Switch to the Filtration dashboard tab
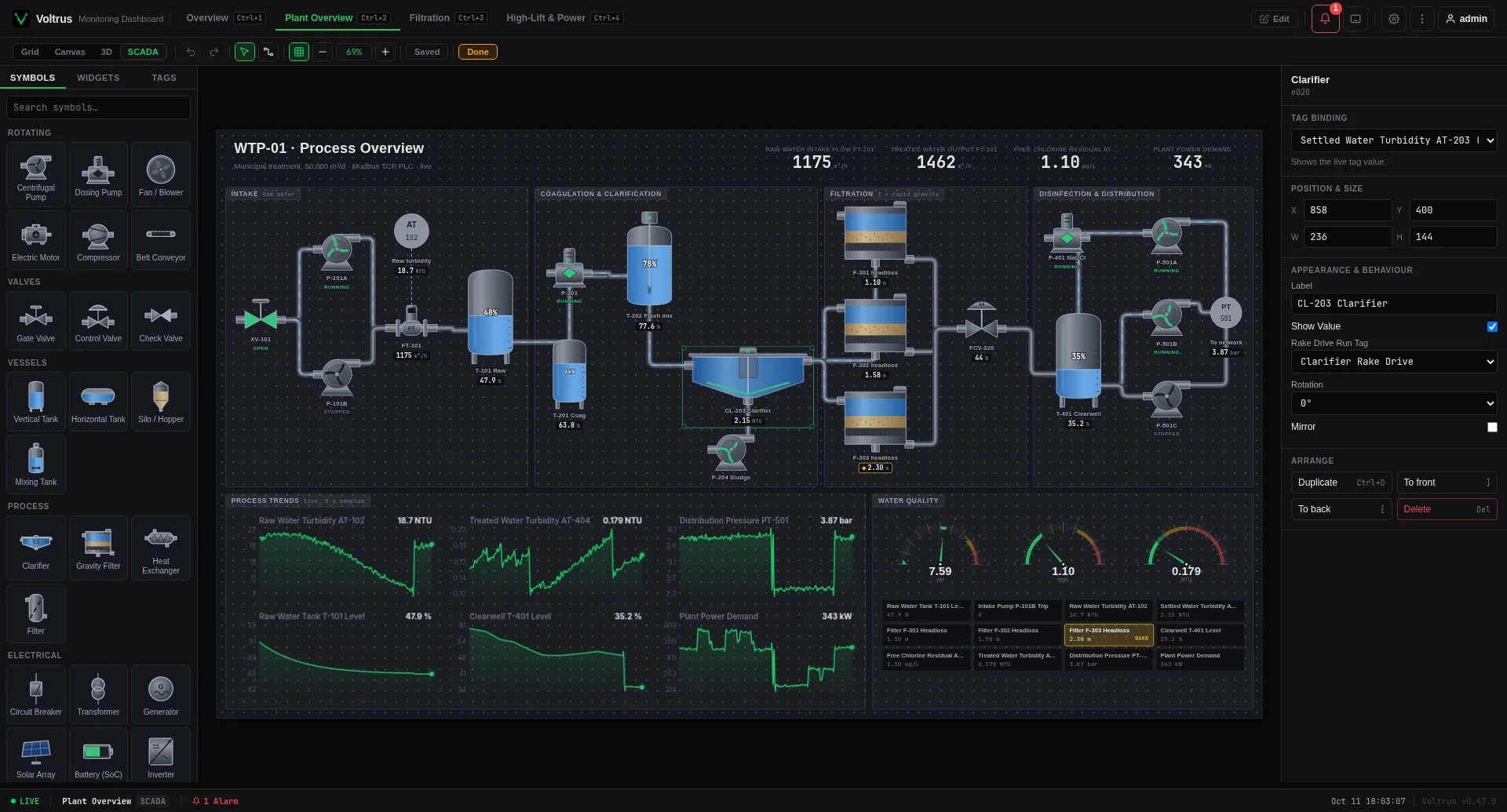This screenshot has height=812, width=1507. coord(447,17)
